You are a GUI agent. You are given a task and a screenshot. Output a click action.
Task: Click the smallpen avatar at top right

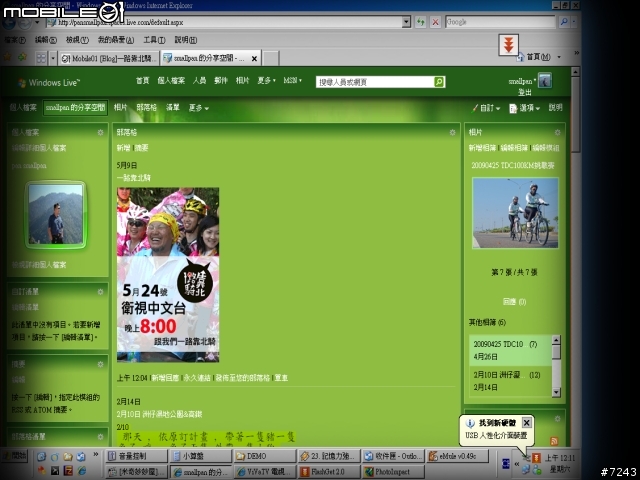[544, 80]
